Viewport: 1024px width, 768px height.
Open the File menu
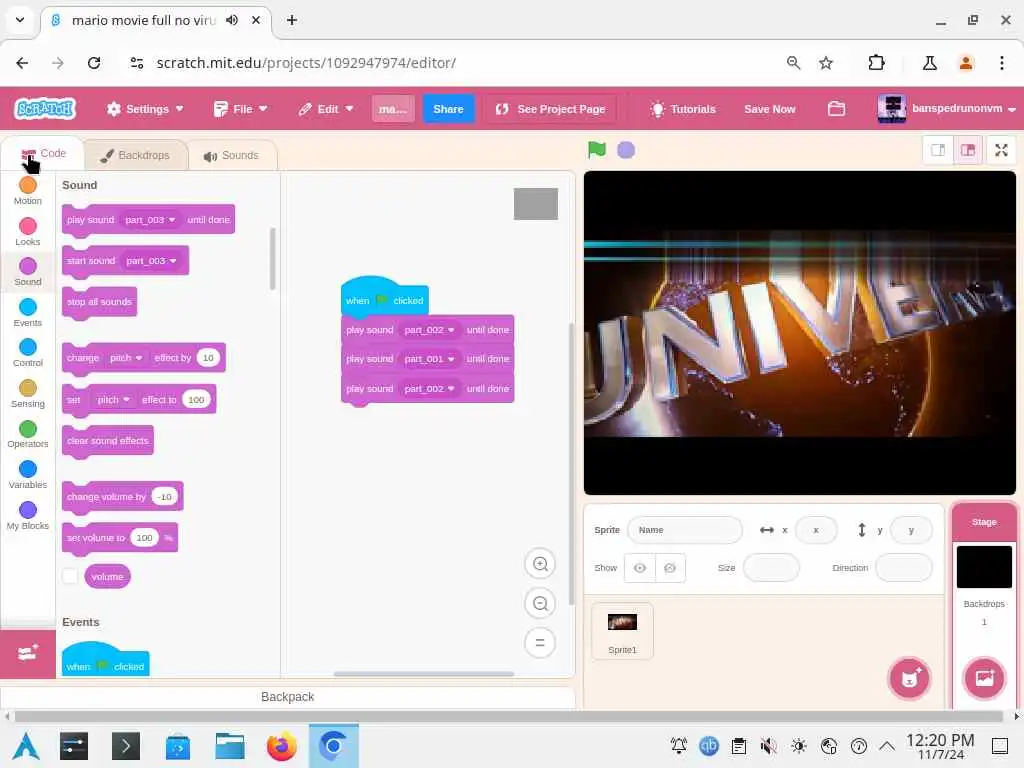(240, 108)
